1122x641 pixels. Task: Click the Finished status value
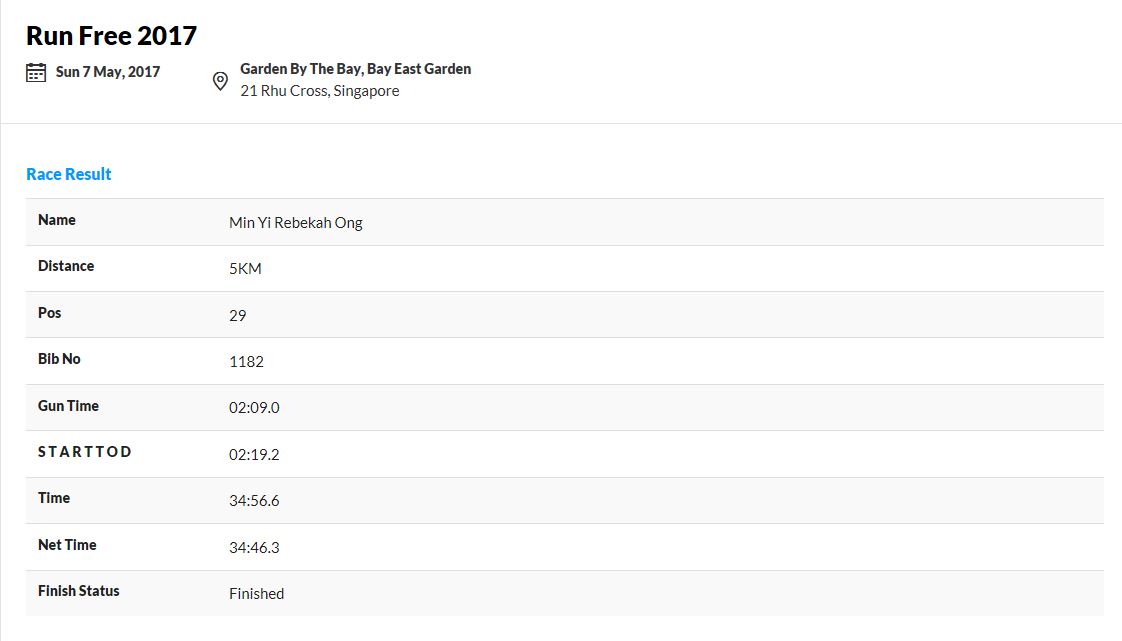(x=257, y=593)
